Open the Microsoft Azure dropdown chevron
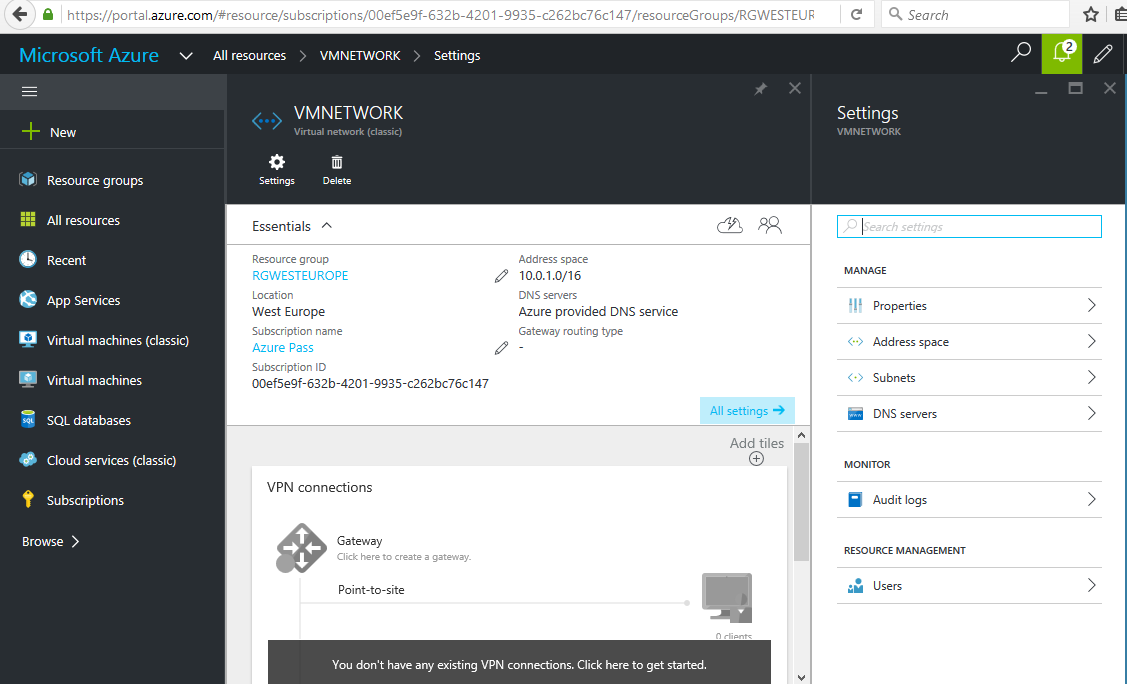 pos(186,56)
